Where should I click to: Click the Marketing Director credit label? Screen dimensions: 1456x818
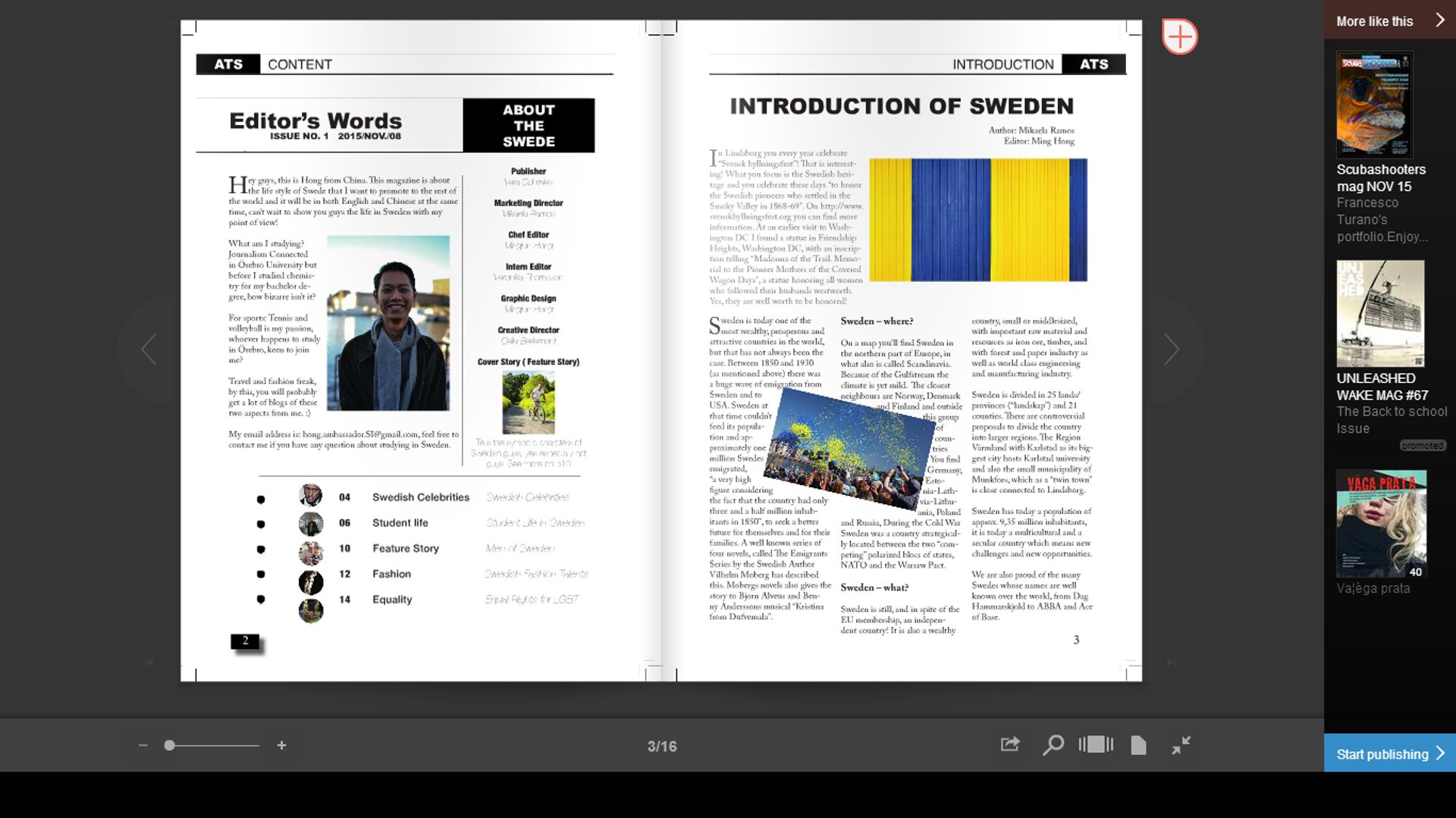pyautogui.click(x=529, y=203)
